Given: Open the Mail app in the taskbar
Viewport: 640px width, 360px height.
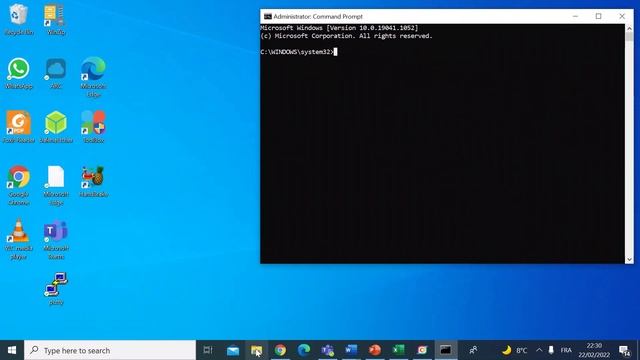Looking at the screenshot, I should pyautogui.click(x=233, y=350).
